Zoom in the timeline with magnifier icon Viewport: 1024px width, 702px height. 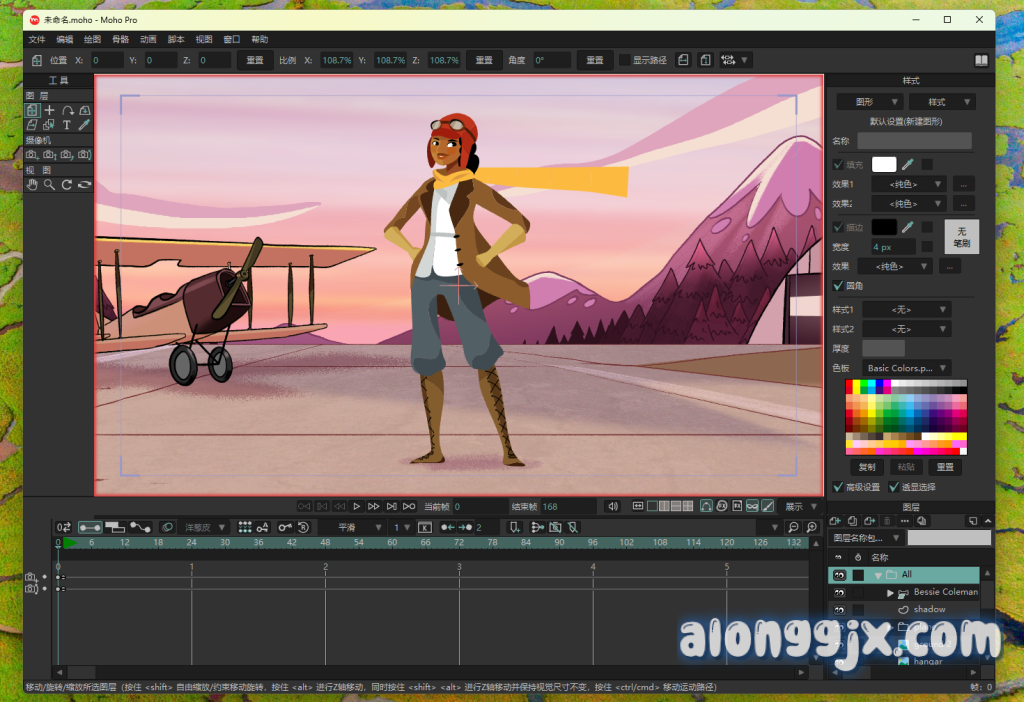point(811,527)
